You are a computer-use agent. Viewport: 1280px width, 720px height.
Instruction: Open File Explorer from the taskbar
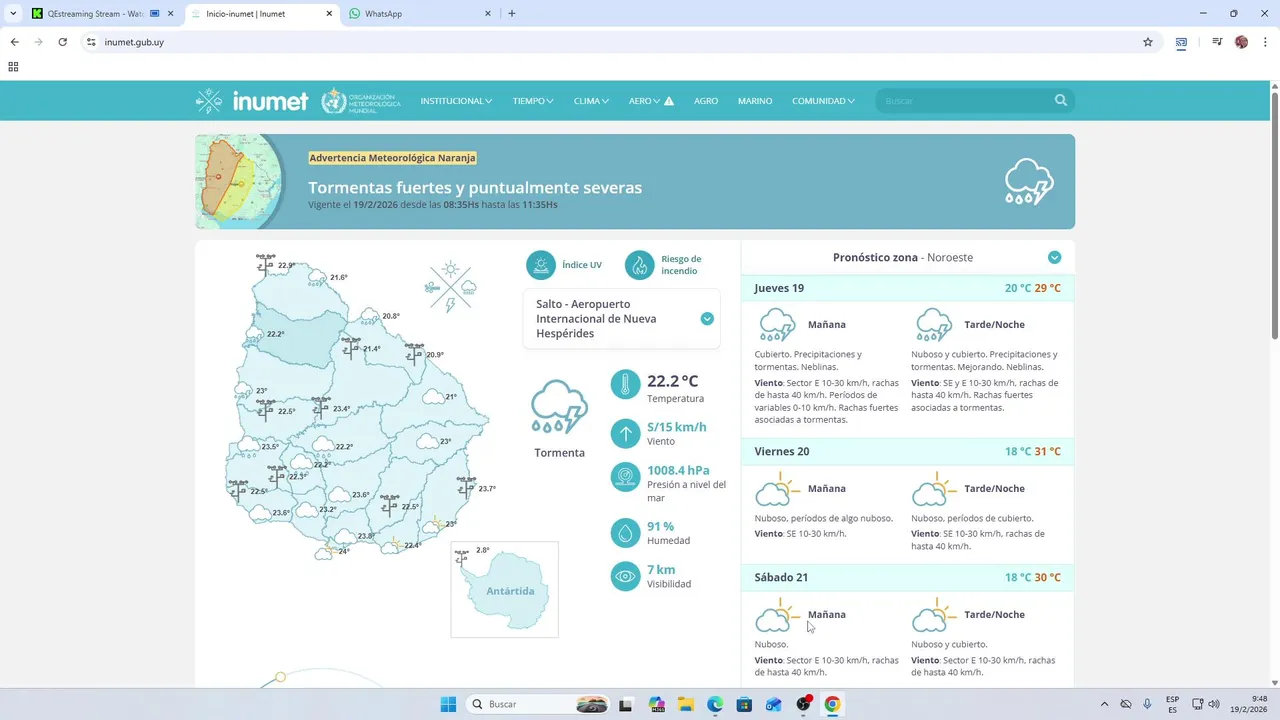click(685, 704)
